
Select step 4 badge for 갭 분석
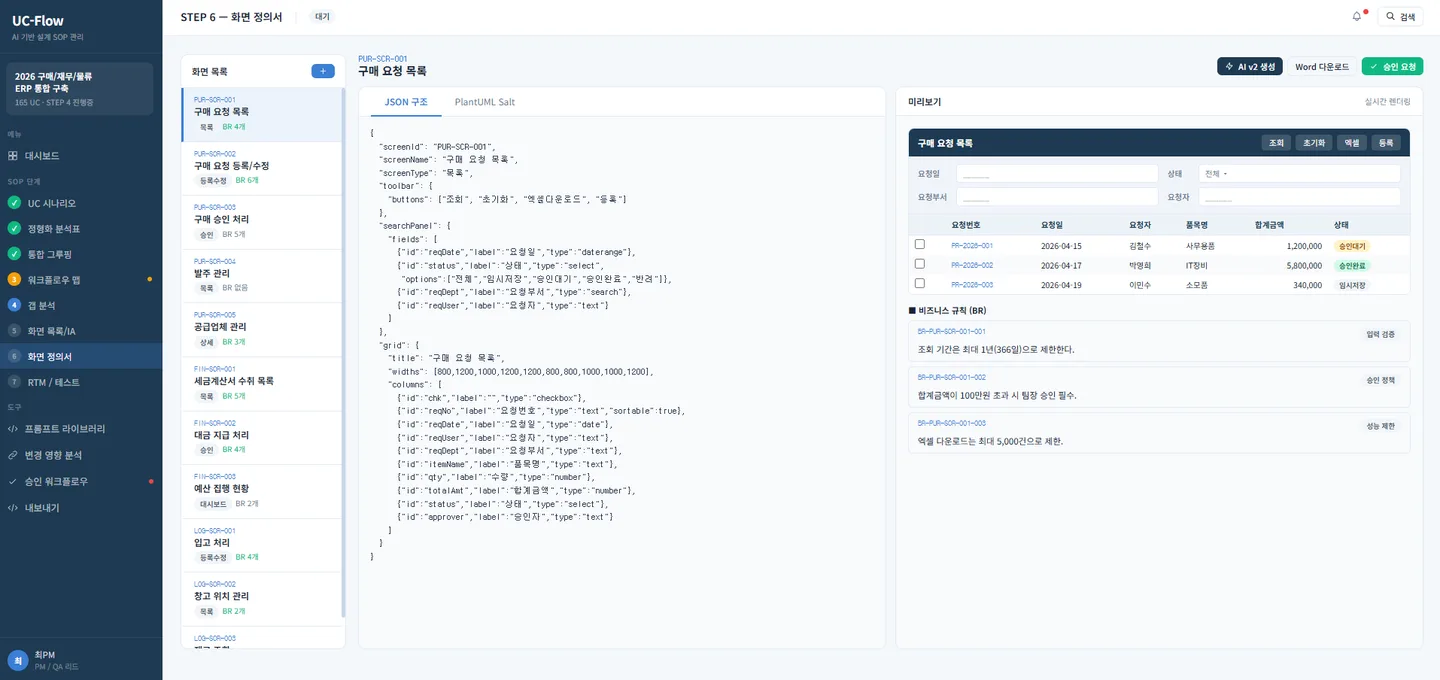(14, 305)
